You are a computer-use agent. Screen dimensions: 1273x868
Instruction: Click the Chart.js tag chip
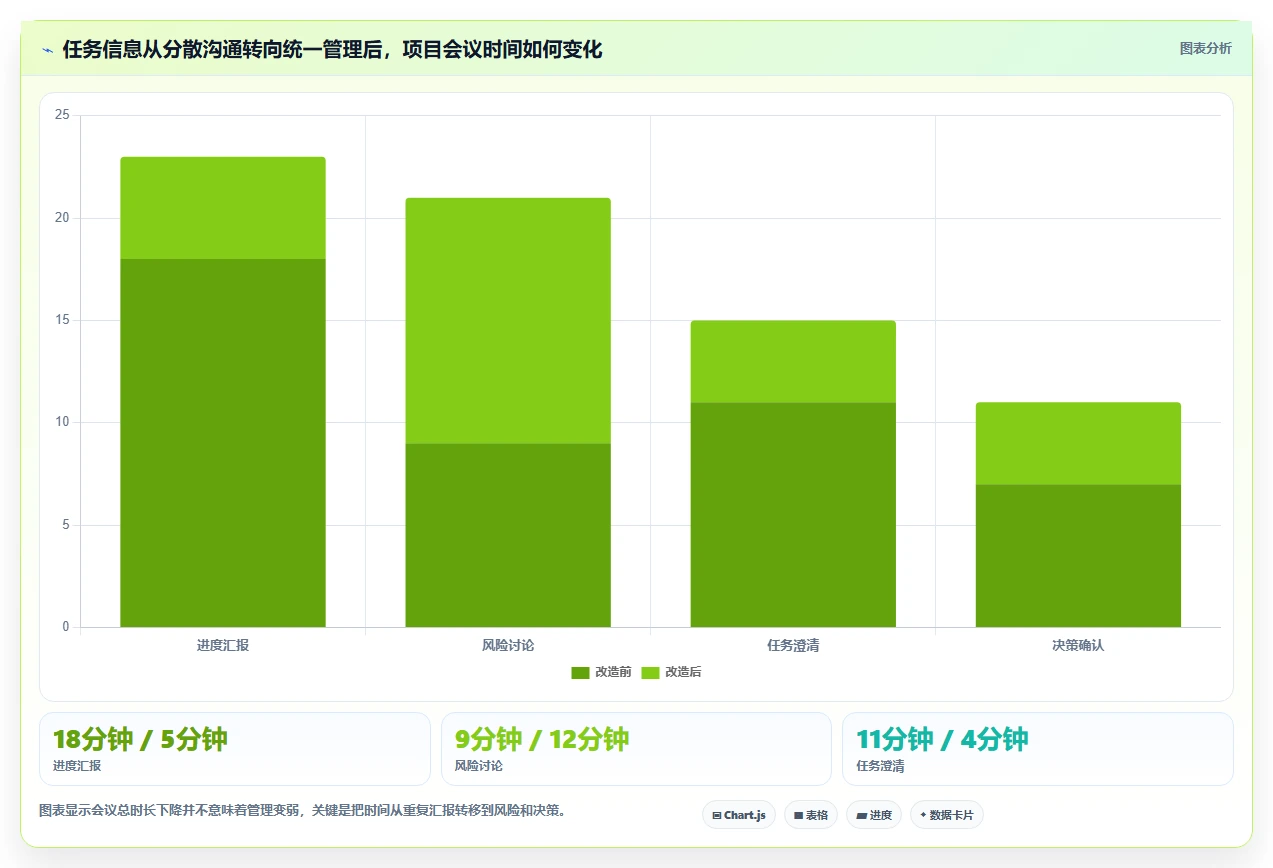click(739, 815)
